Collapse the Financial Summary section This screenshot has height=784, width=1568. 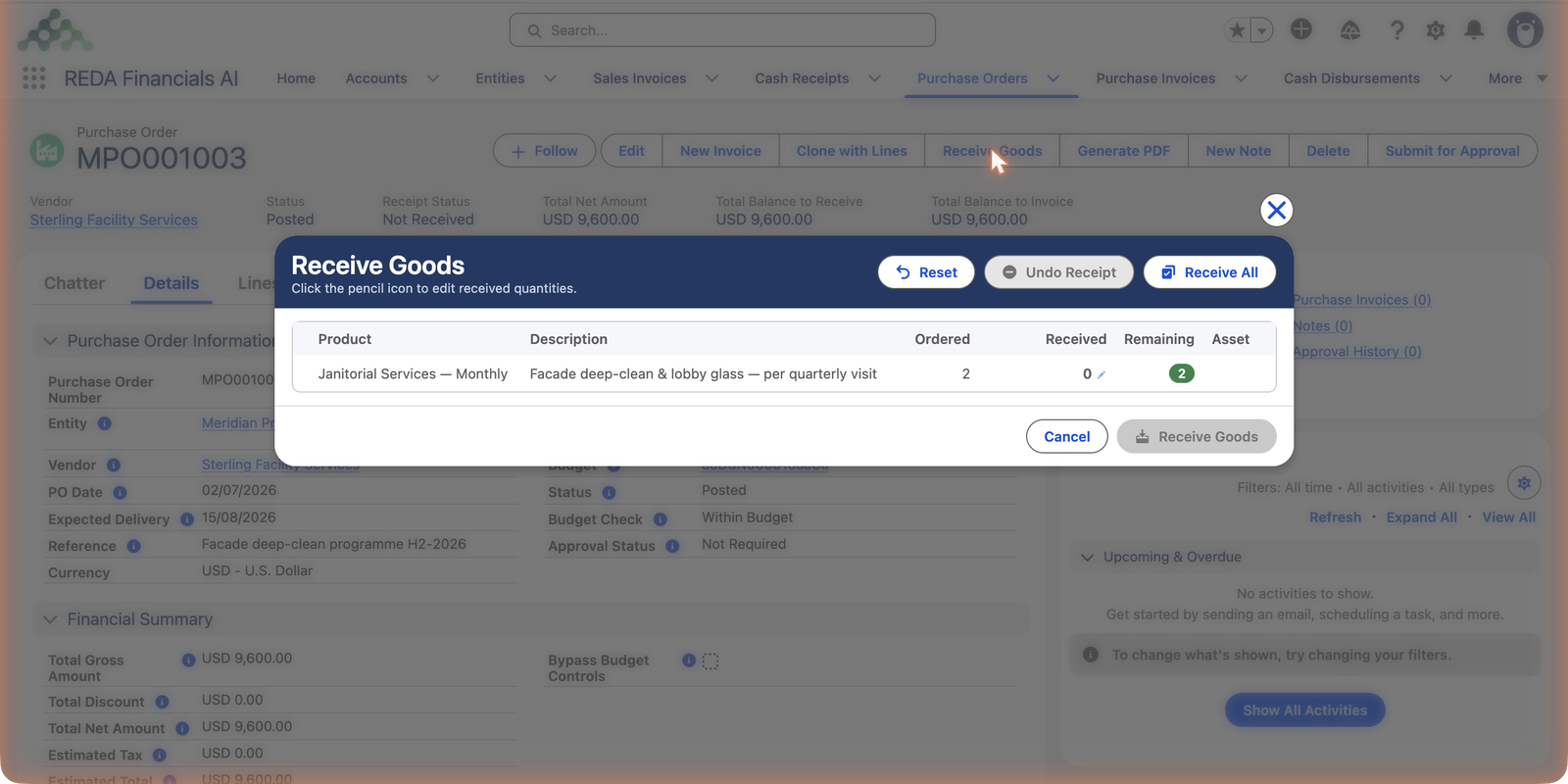click(50, 619)
